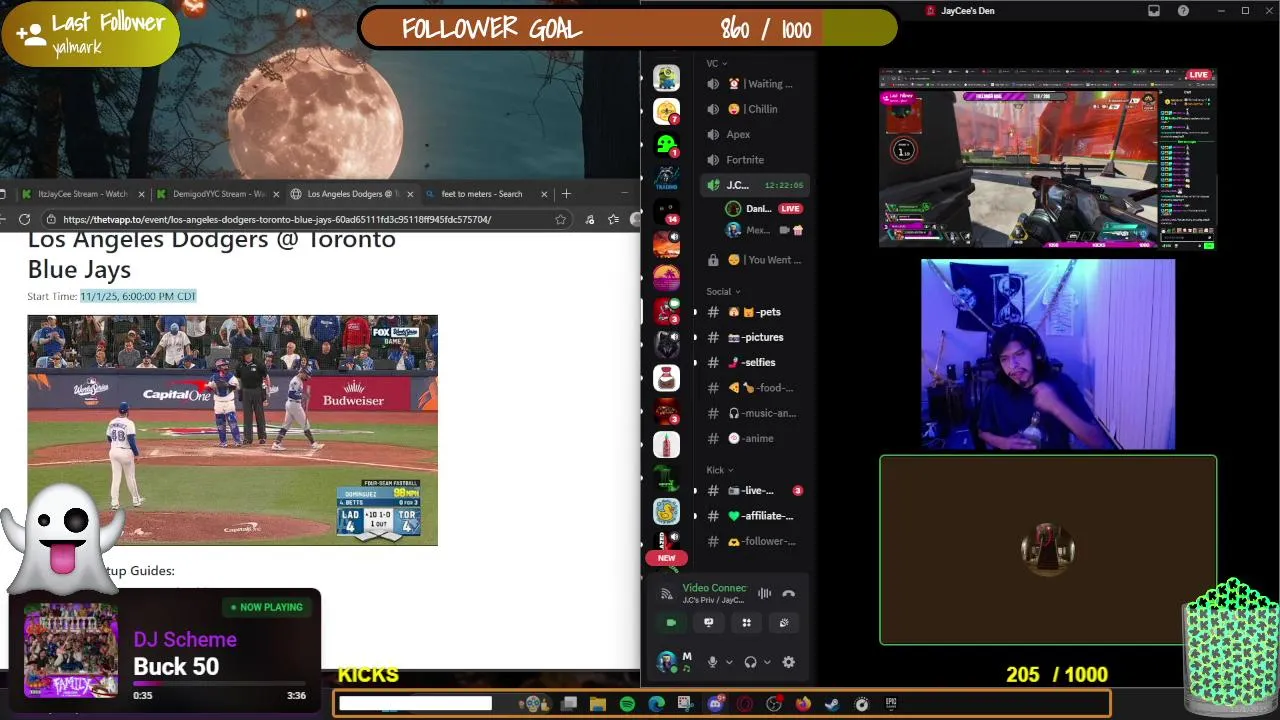Screen dimensions: 1280x720
Task: Open the affiliate text channel
Action: (x=752, y=516)
